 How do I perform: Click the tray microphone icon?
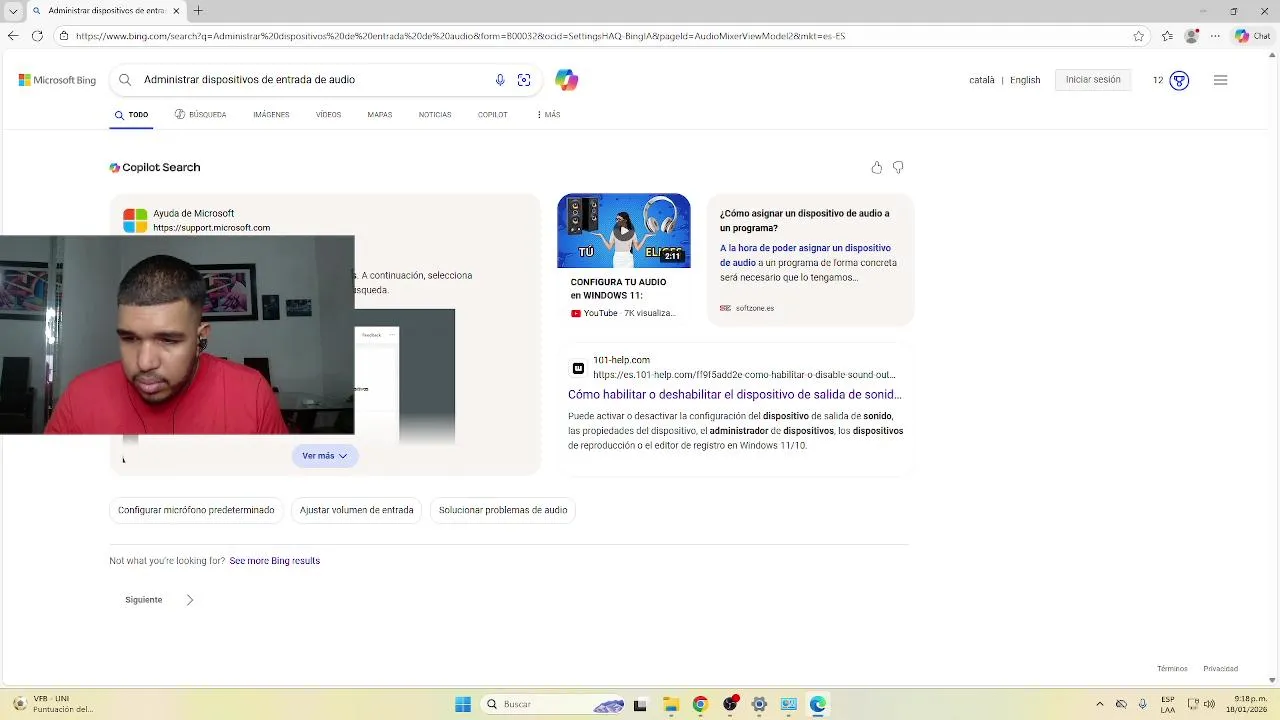click(x=1143, y=704)
